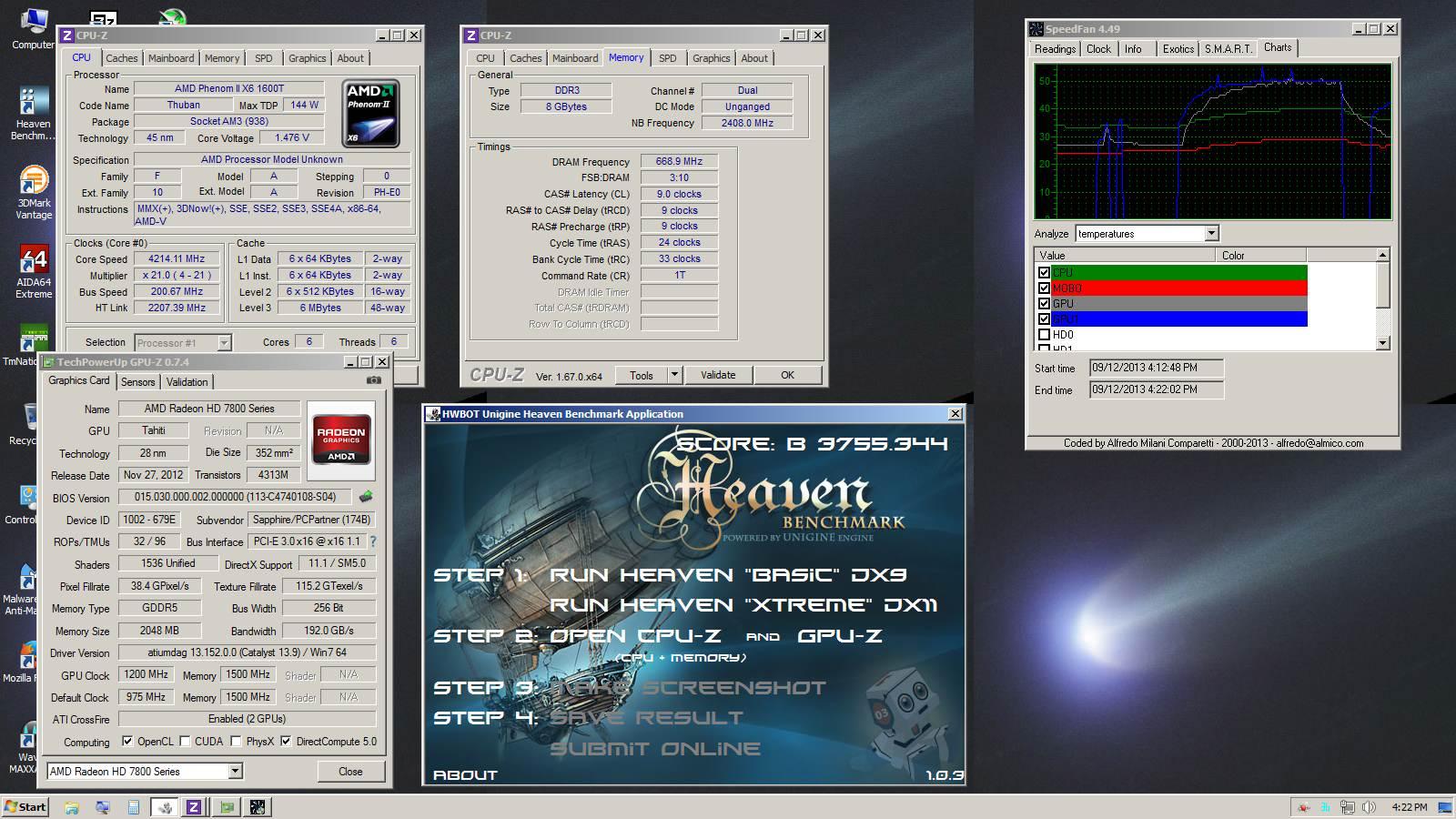Uncheck the MOBO temperature series checkbox

[1044, 288]
